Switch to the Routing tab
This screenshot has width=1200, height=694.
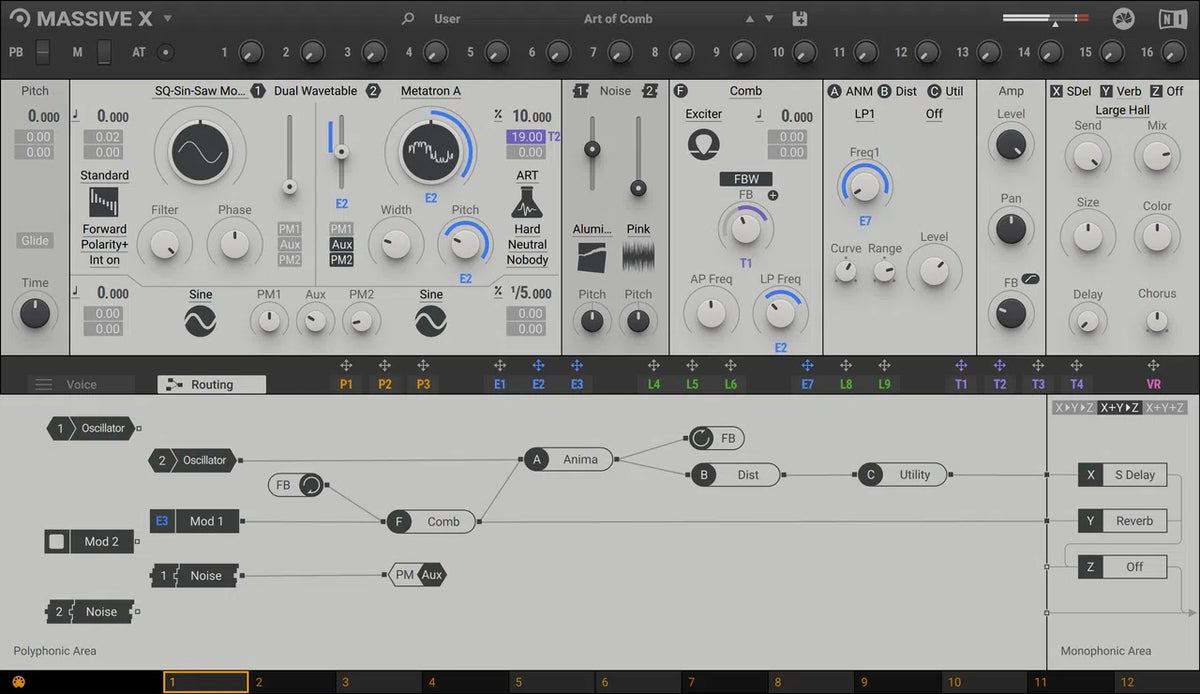(210, 384)
